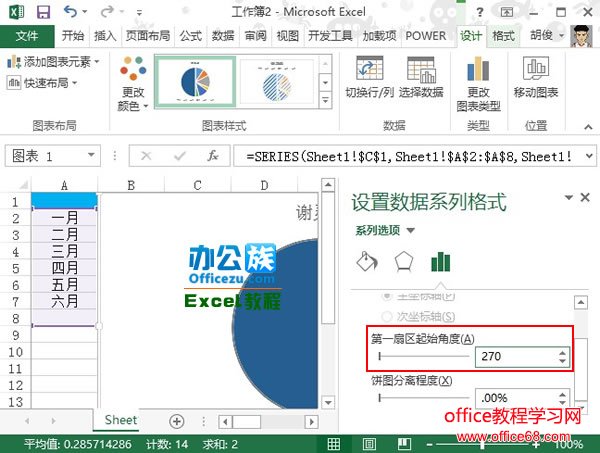Open task pane options arrow next to close
The height and width of the screenshot is (453, 600).
click(x=569, y=197)
